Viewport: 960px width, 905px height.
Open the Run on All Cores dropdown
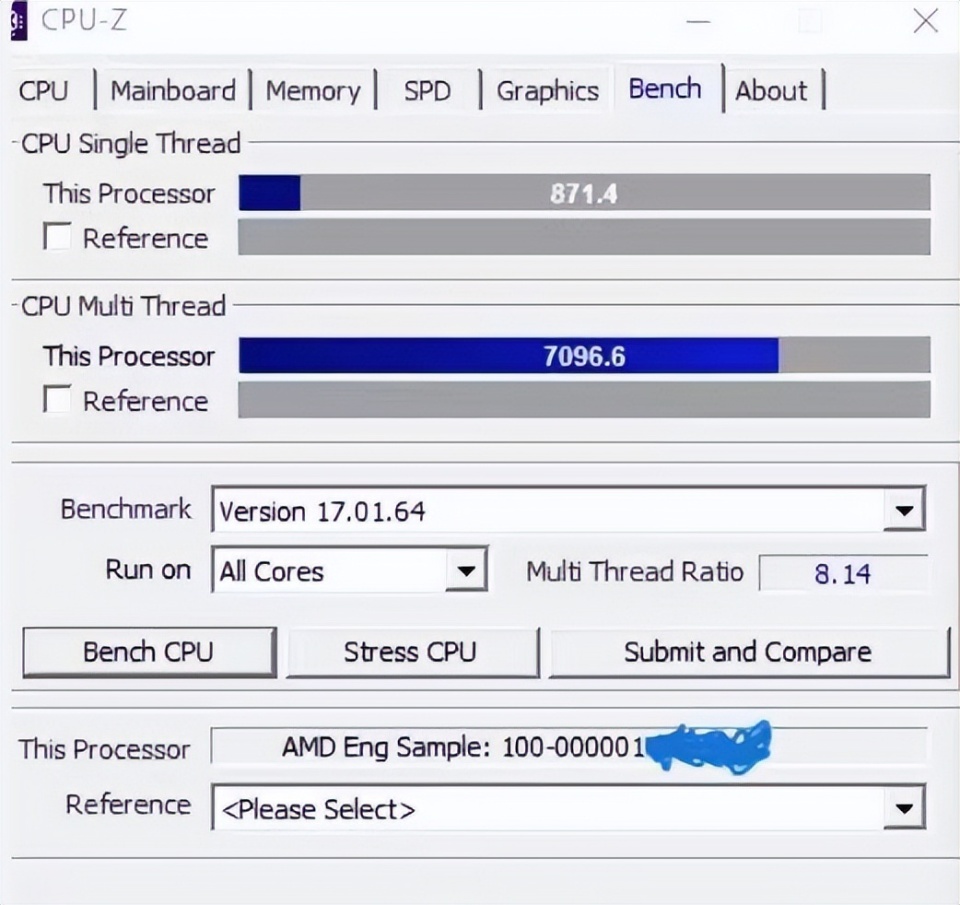(x=350, y=570)
